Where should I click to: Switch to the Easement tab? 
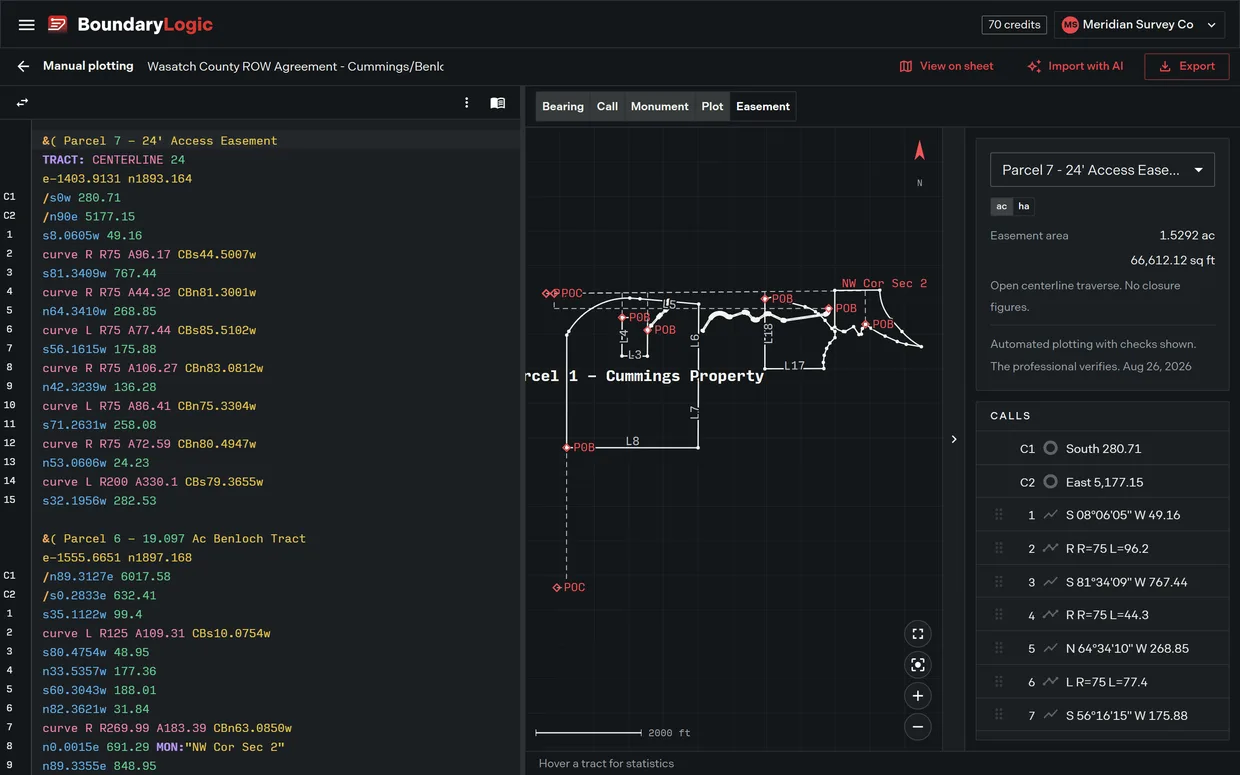tap(763, 106)
